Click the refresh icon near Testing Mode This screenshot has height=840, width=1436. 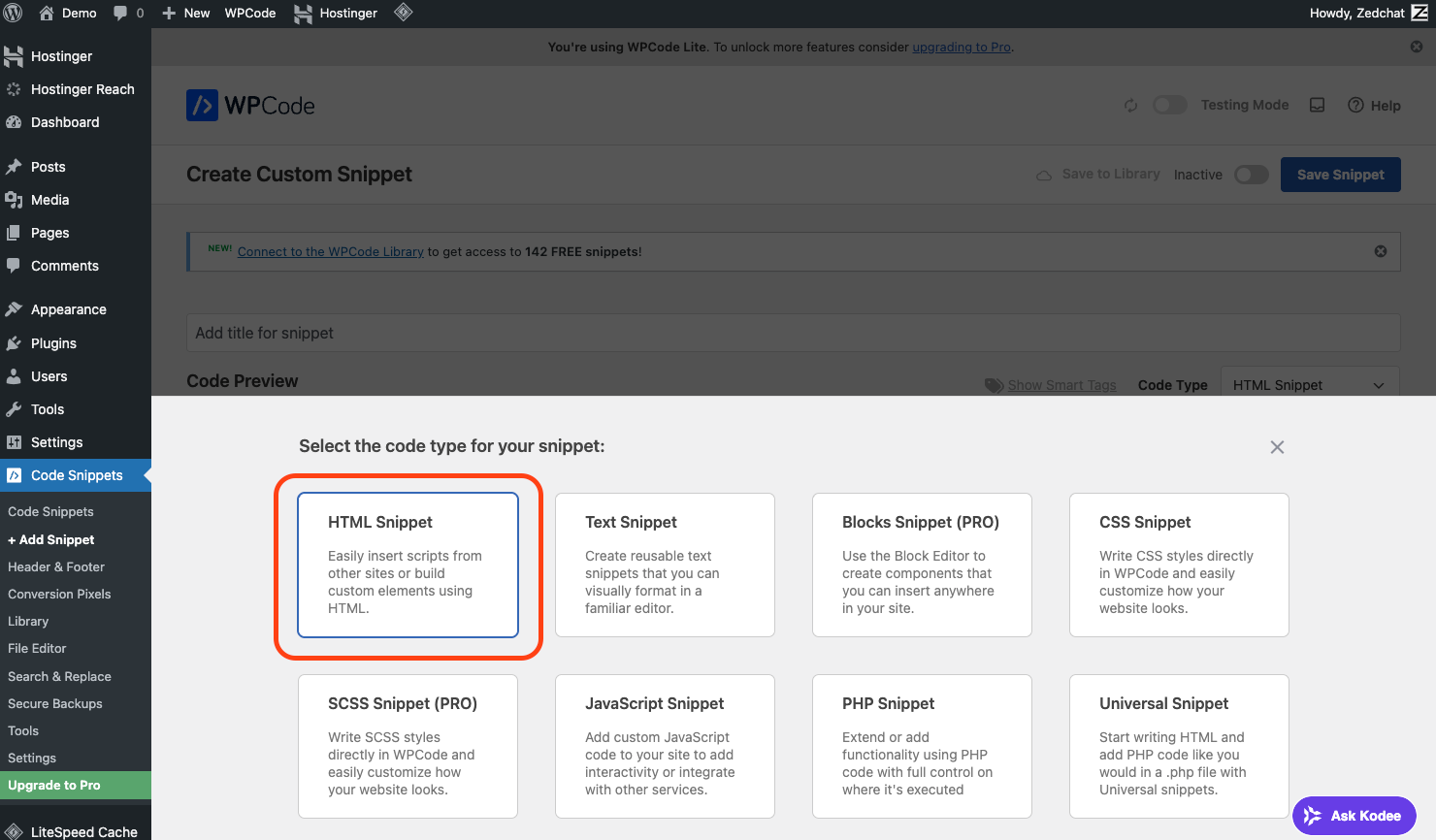click(1130, 105)
